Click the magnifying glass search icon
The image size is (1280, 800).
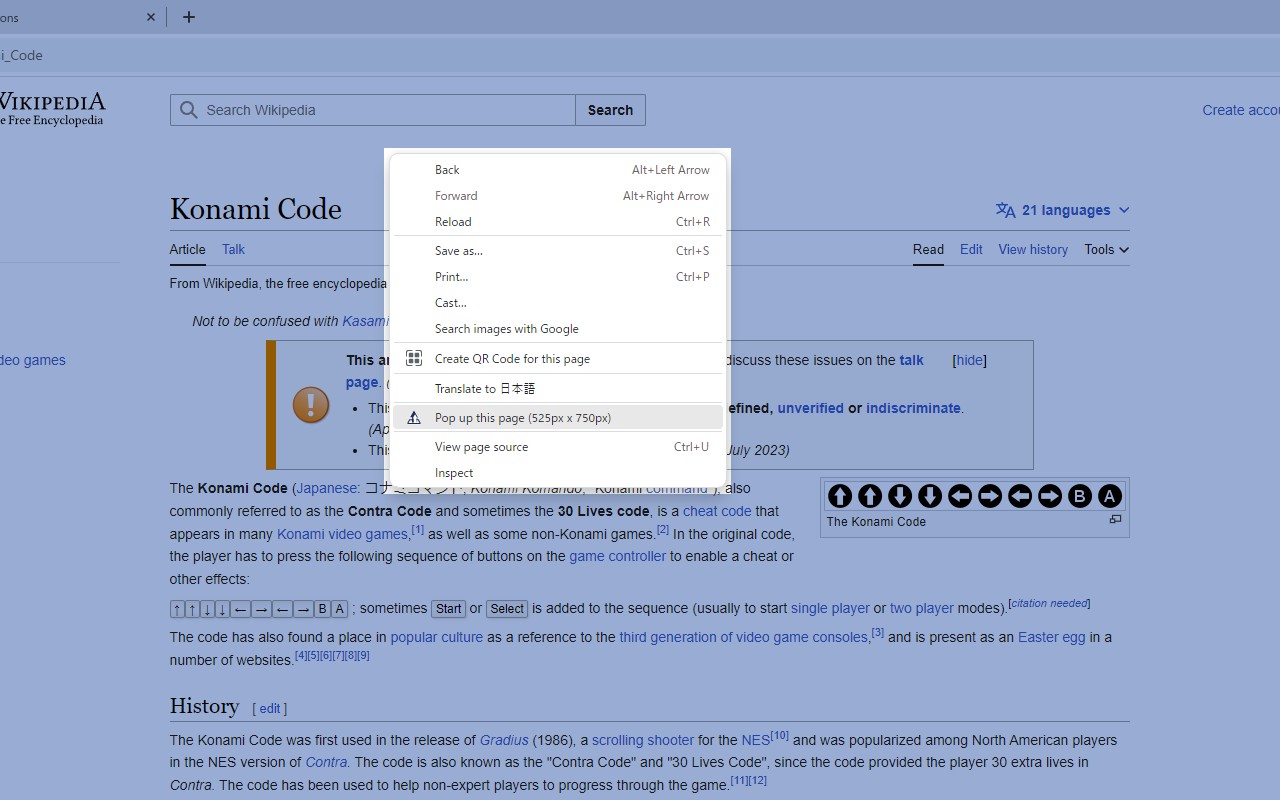(x=188, y=110)
